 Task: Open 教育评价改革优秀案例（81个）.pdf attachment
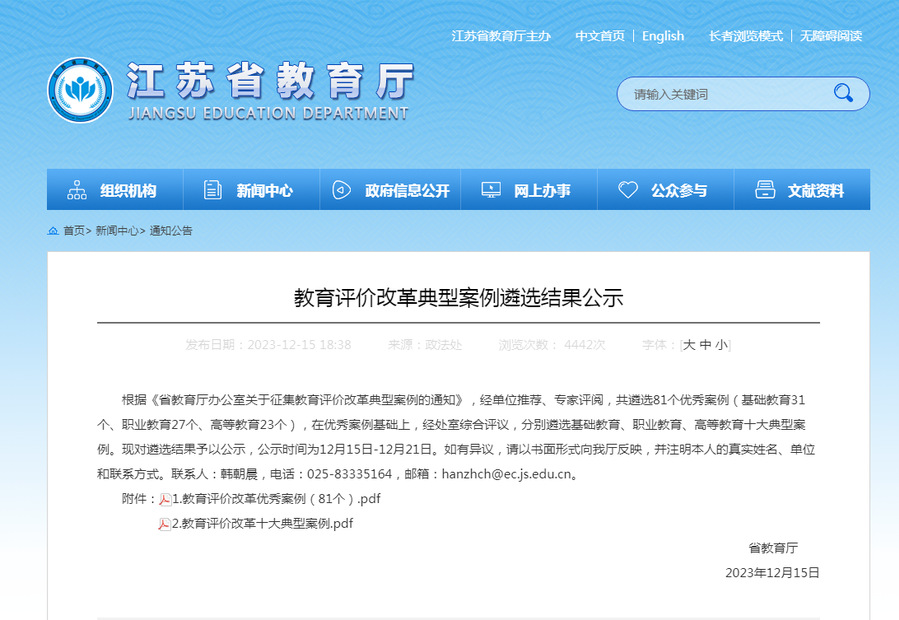(277, 499)
